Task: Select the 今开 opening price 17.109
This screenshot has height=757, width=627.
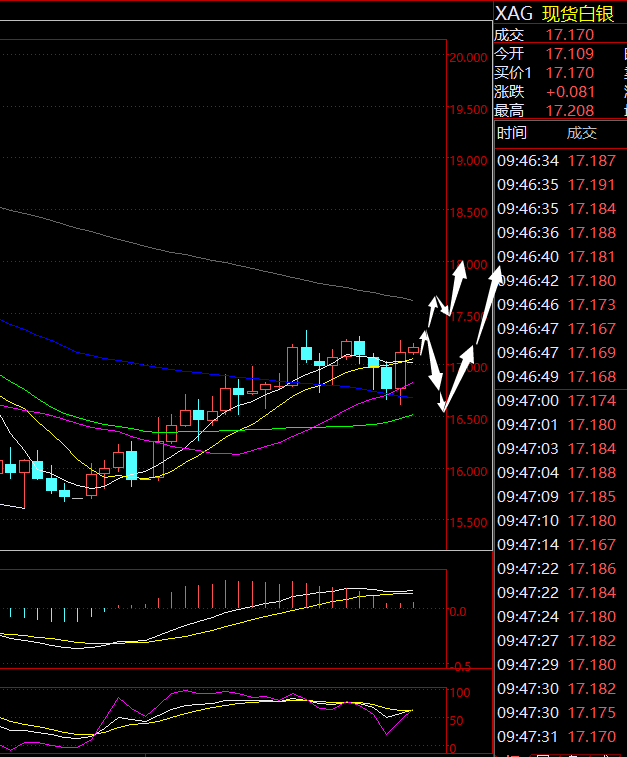Action: pos(570,54)
